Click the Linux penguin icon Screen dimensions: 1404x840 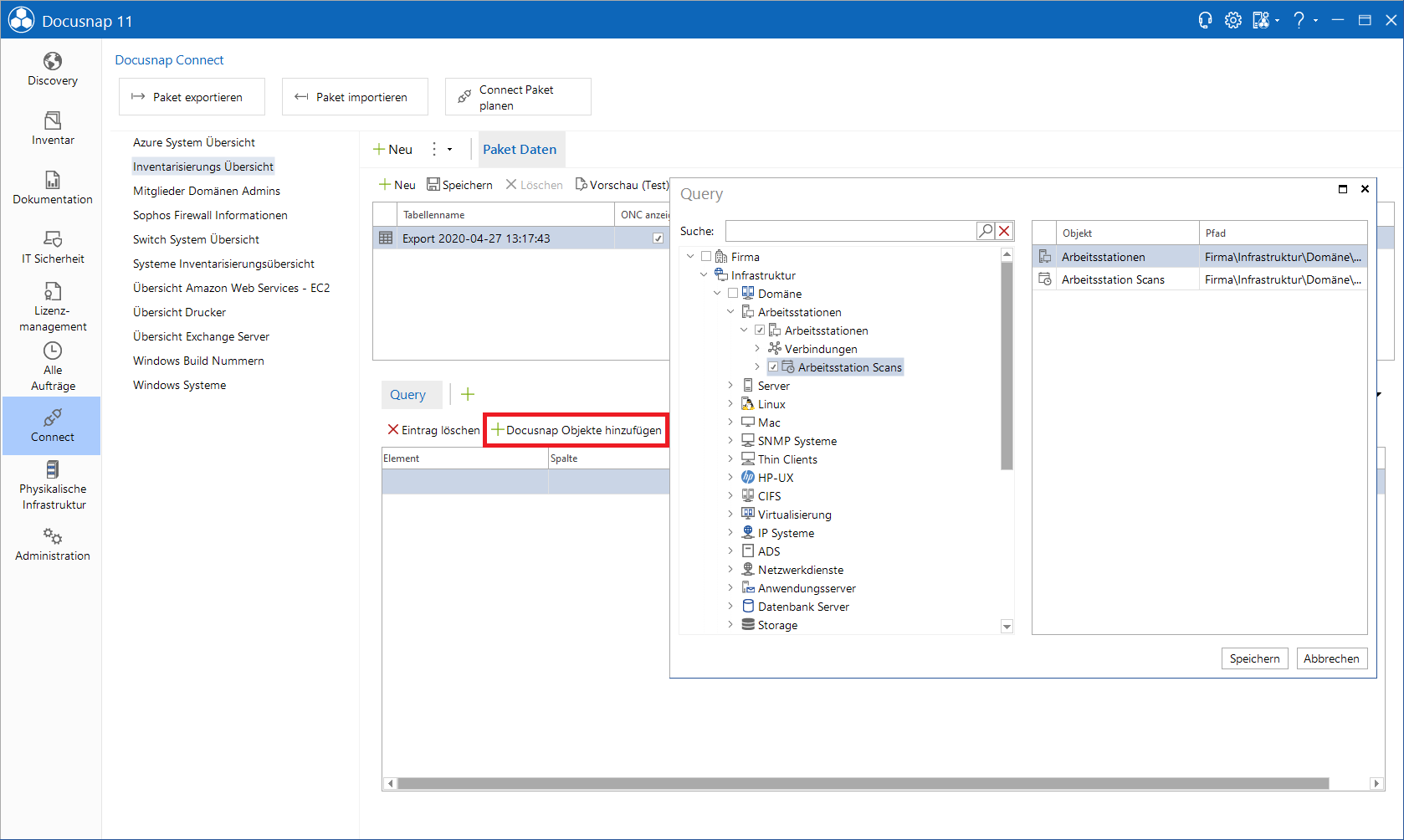[x=748, y=404]
